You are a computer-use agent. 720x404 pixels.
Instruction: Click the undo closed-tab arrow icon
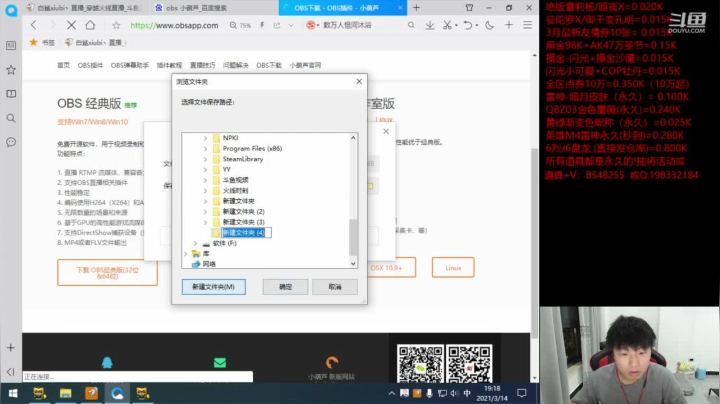(x=467, y=25)
